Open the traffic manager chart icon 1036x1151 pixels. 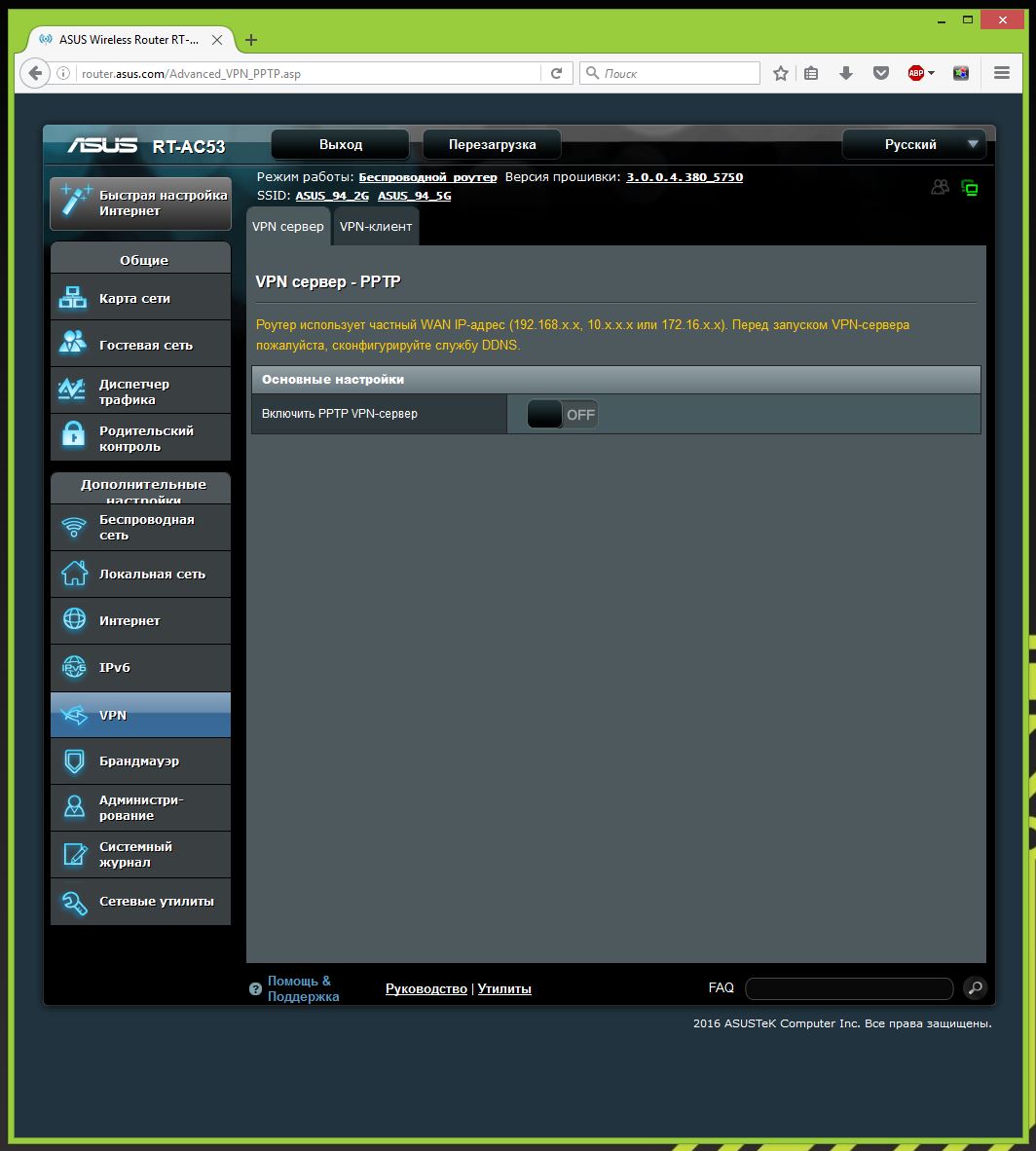point(72,390)
